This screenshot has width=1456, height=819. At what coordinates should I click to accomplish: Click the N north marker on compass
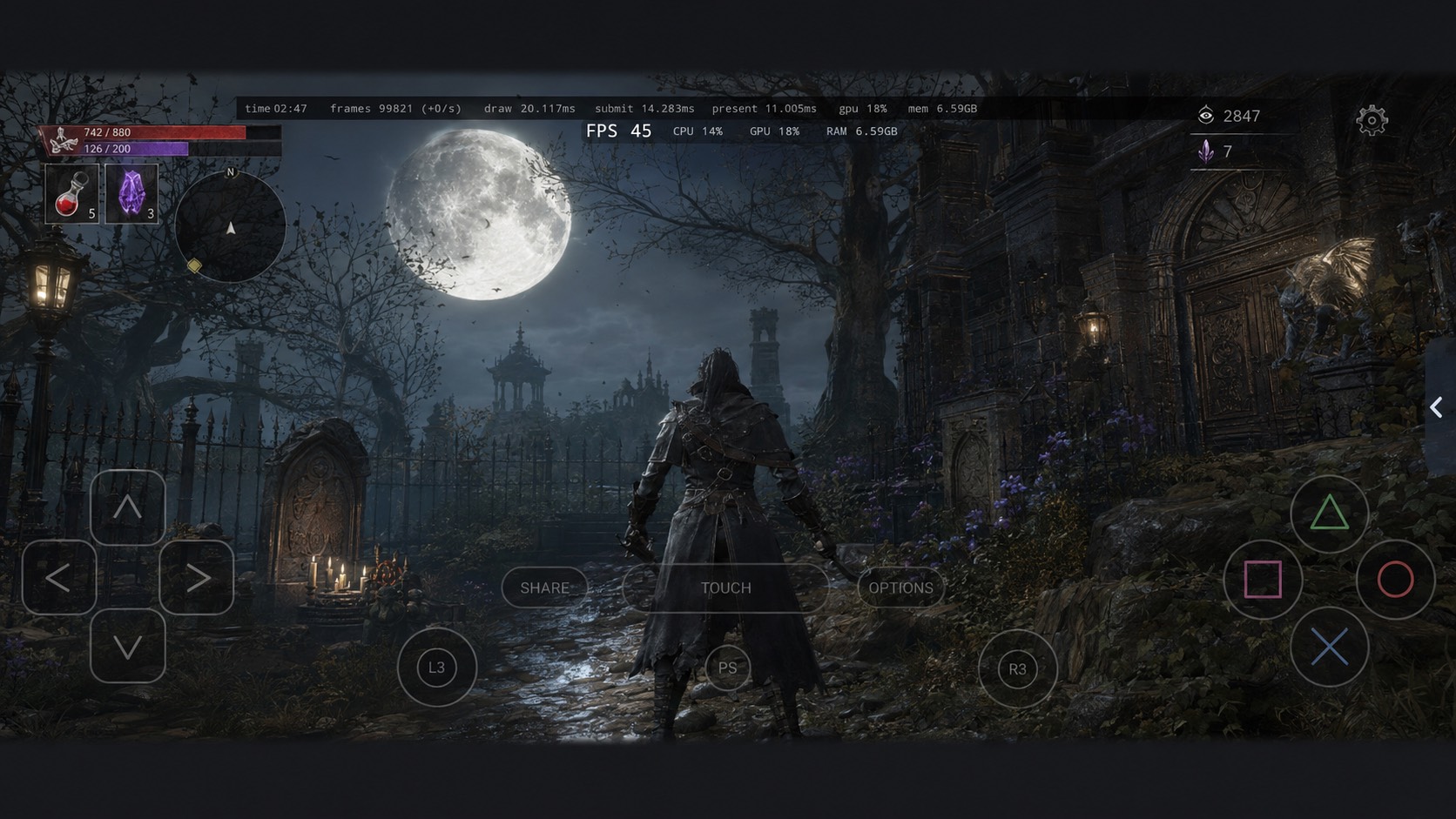click(x=231, y=172)
